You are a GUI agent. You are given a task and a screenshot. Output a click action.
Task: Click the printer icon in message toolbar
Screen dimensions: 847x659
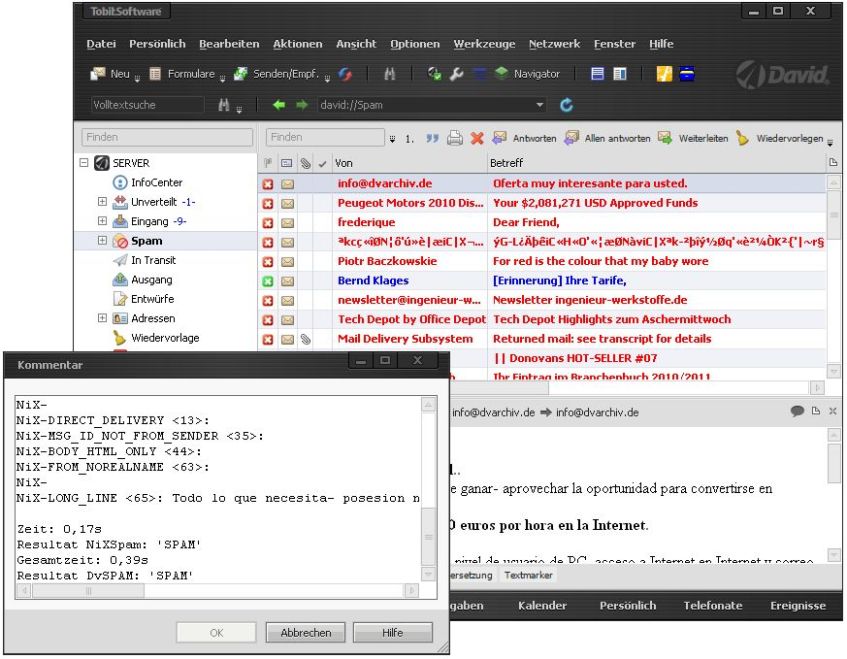(455, 139)
